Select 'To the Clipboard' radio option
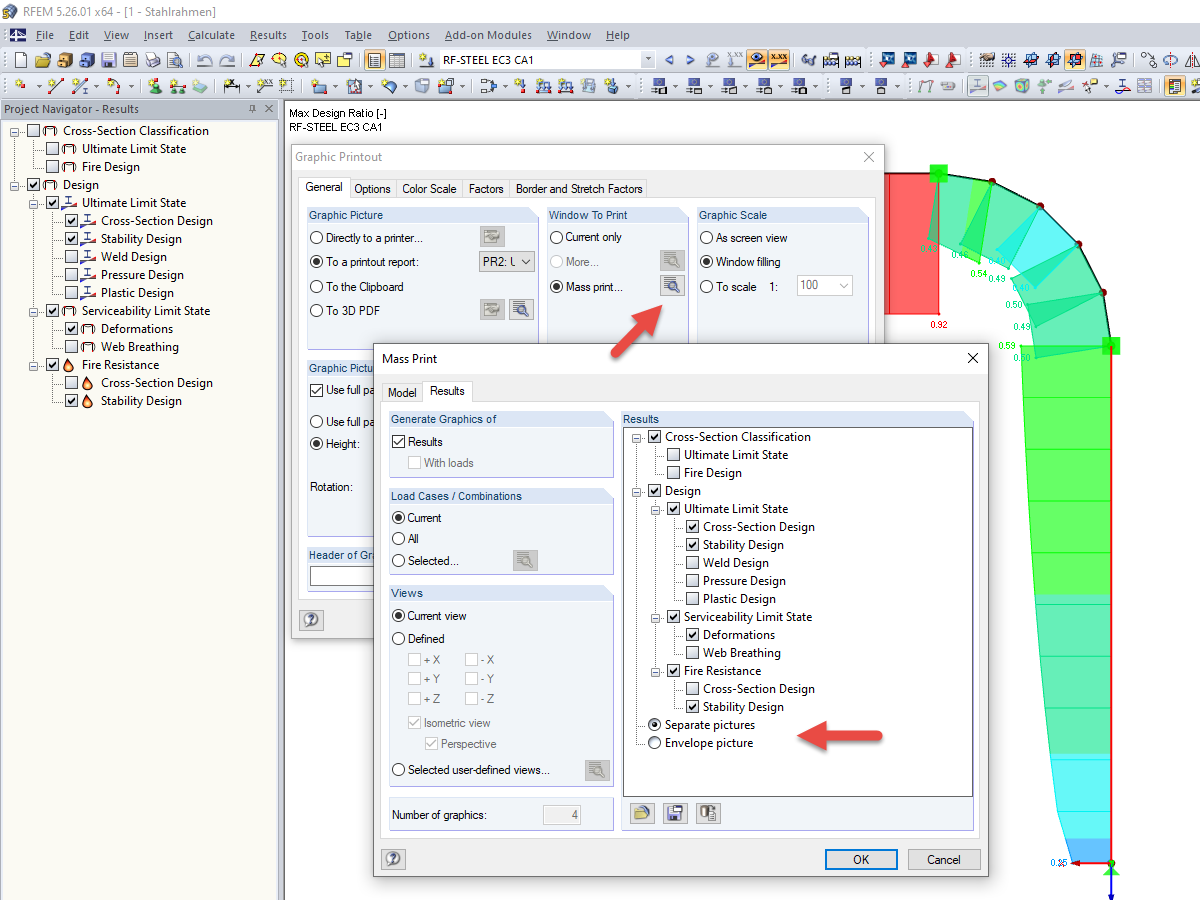The image size is (1200, 900). 317,287
